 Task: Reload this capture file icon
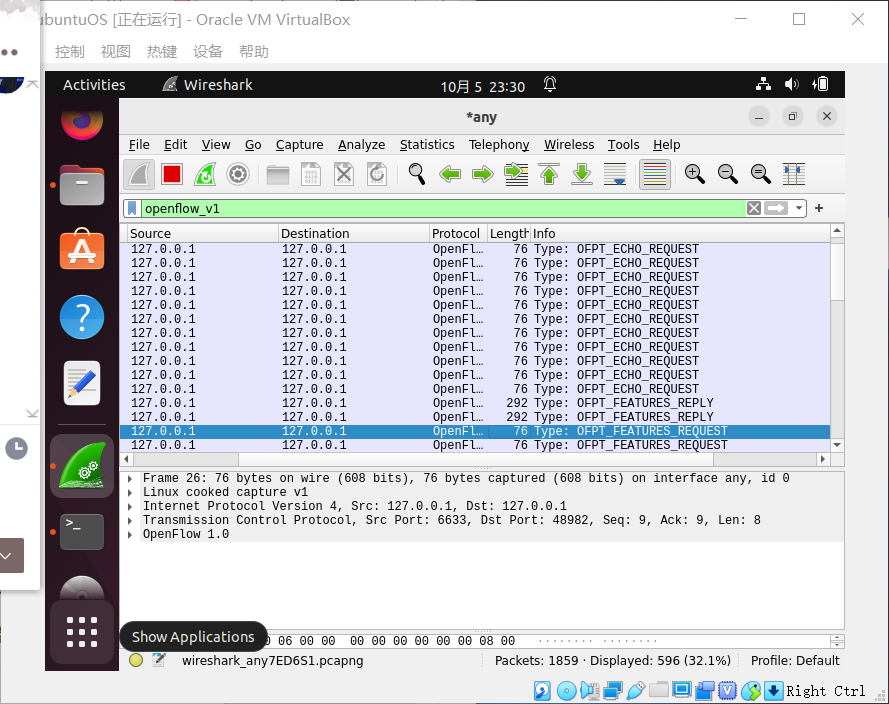[377, 174]
